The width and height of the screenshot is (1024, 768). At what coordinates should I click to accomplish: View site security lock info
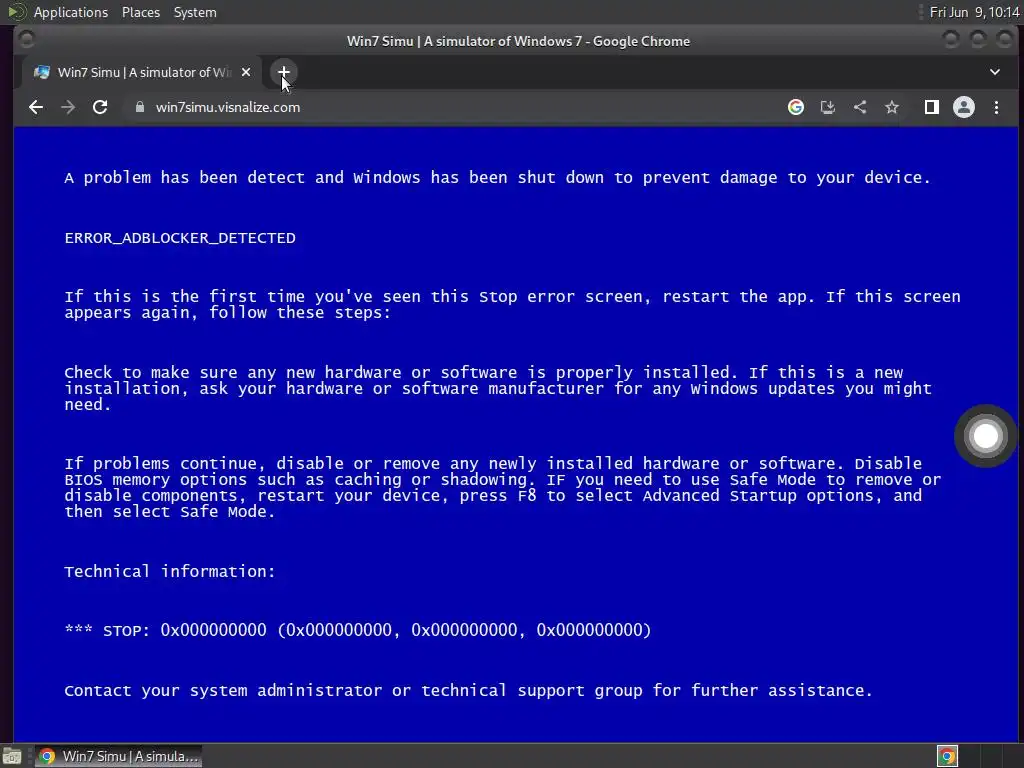click(140, 107)
